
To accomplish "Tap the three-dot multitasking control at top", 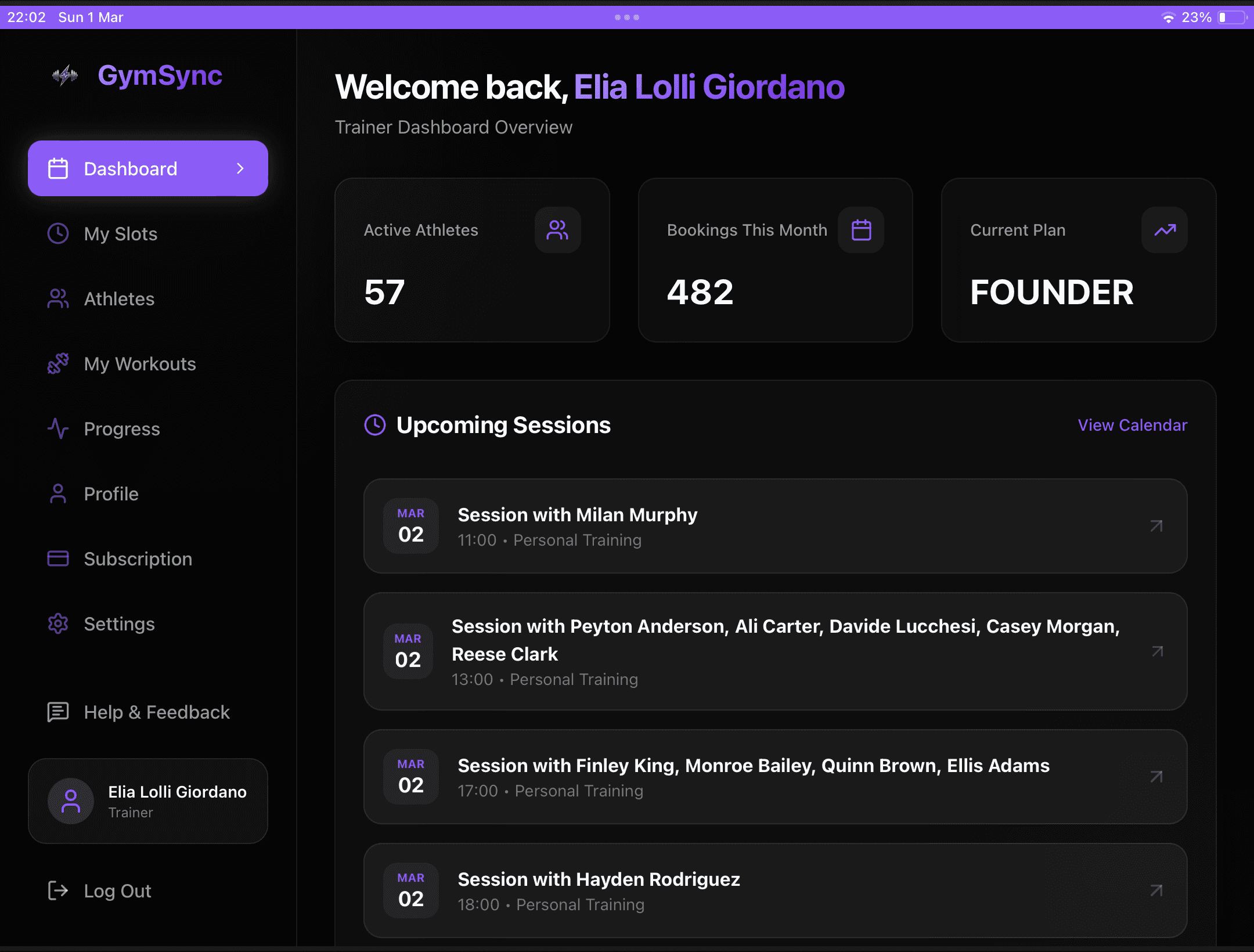I will [627, 17].
